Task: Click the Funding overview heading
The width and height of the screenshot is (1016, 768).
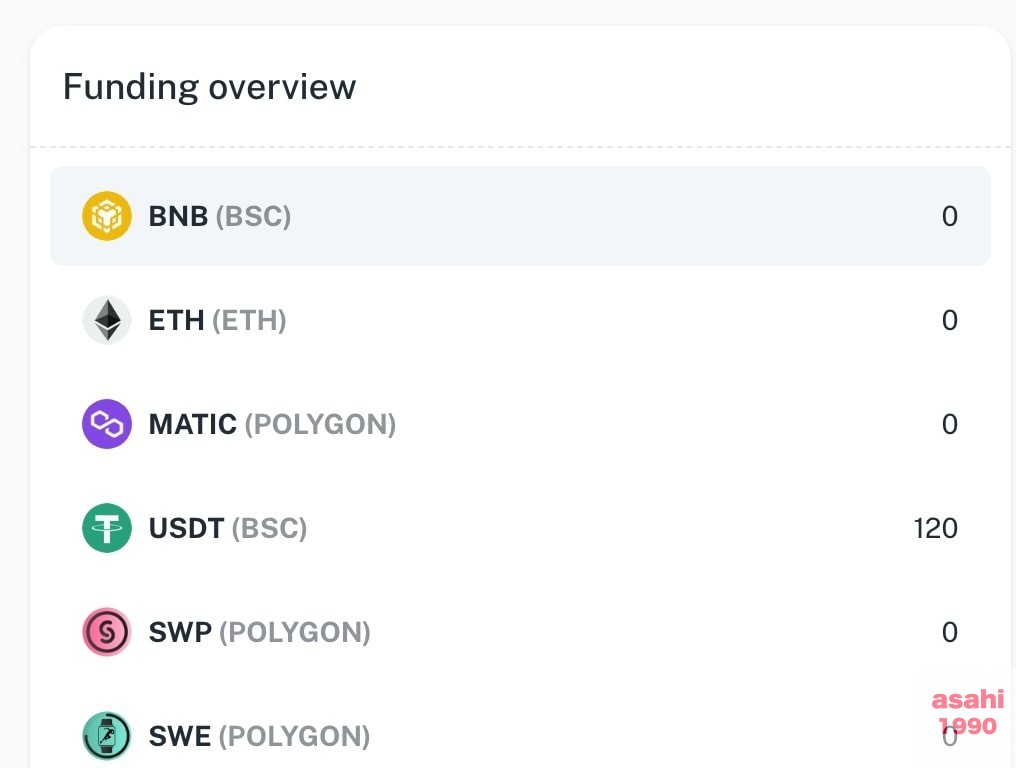Action: [x=209, y=87]
